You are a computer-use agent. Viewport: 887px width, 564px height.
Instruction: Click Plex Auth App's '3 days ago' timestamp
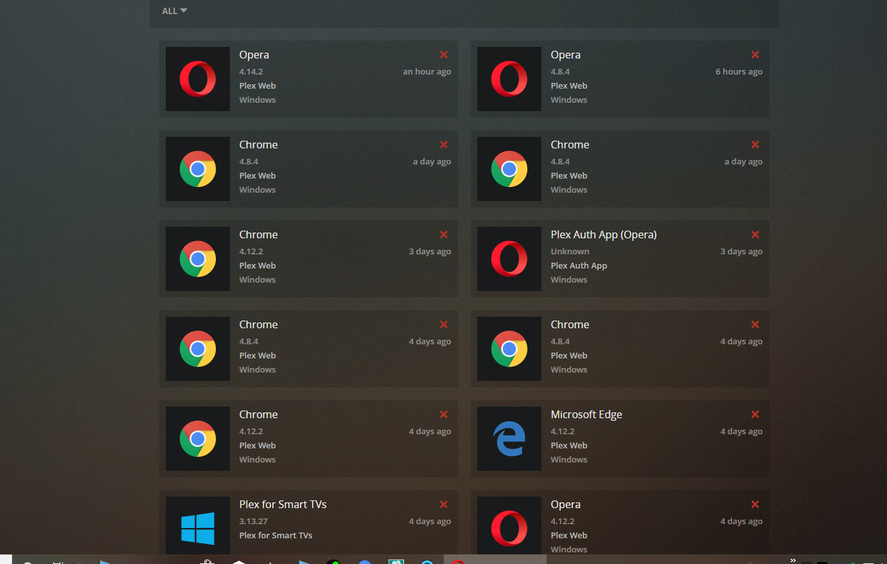pos(741,252)
